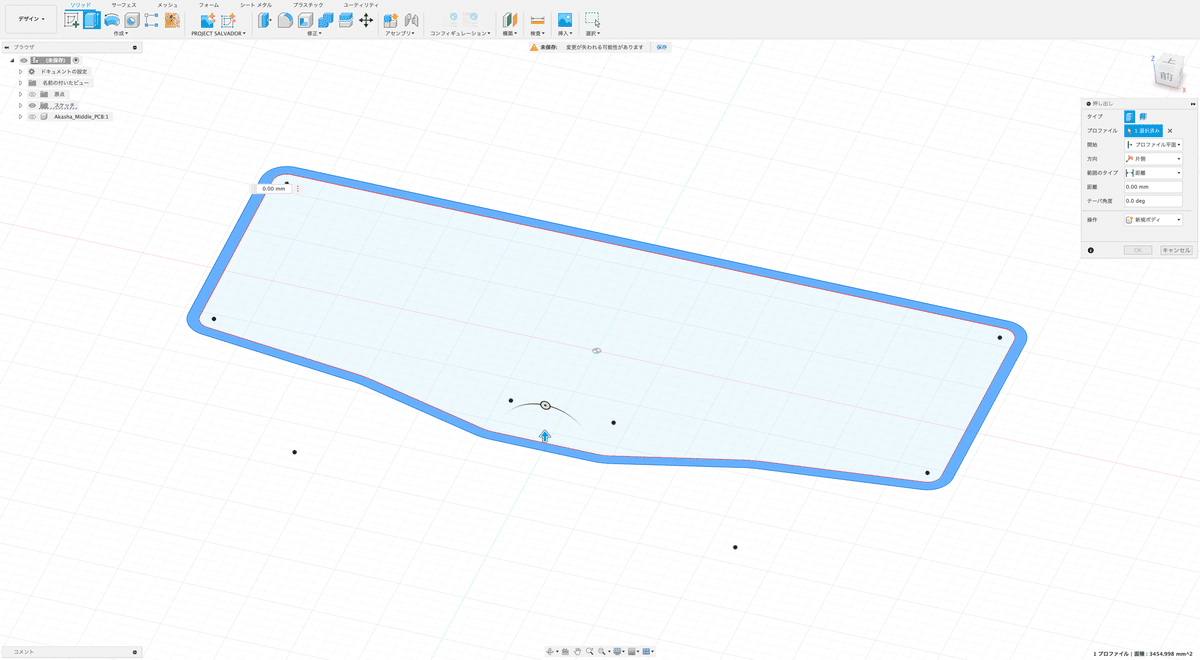The width and height of the screenshot is (1200, 660).
Task: Click the Pan hand icon in navigation bar
Action: (578, 651)
